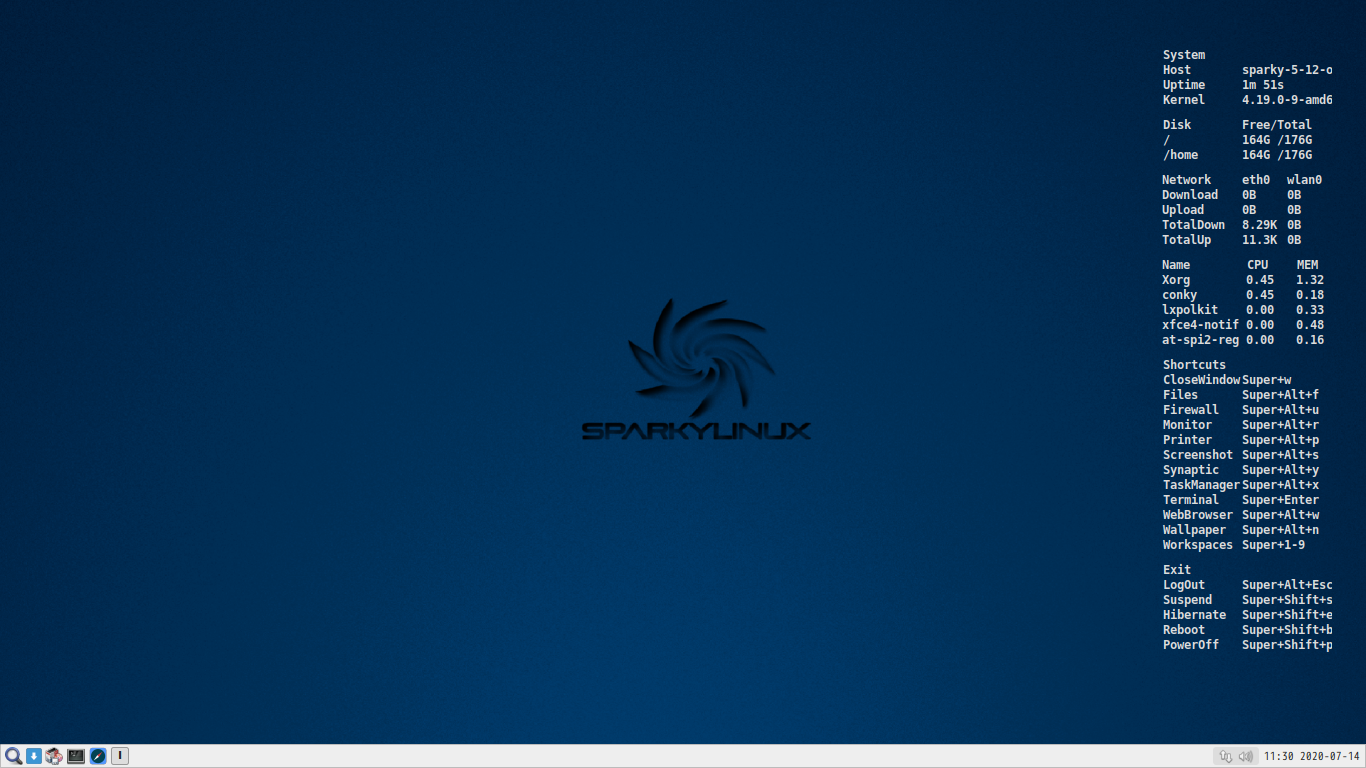Click the "Synaptic" shortcut label

pyautogui.click(x=1191, y=470)
